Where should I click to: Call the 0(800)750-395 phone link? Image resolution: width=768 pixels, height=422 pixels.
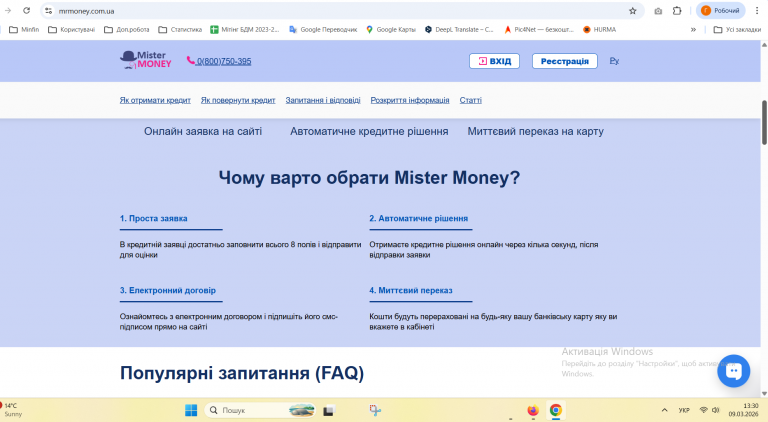coord(219,61)
